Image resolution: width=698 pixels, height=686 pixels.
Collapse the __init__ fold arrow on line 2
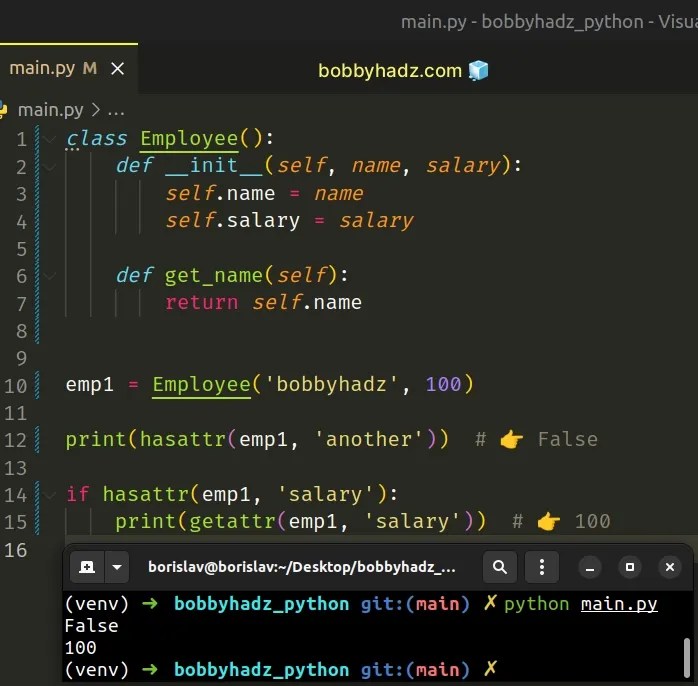[50, 167]
